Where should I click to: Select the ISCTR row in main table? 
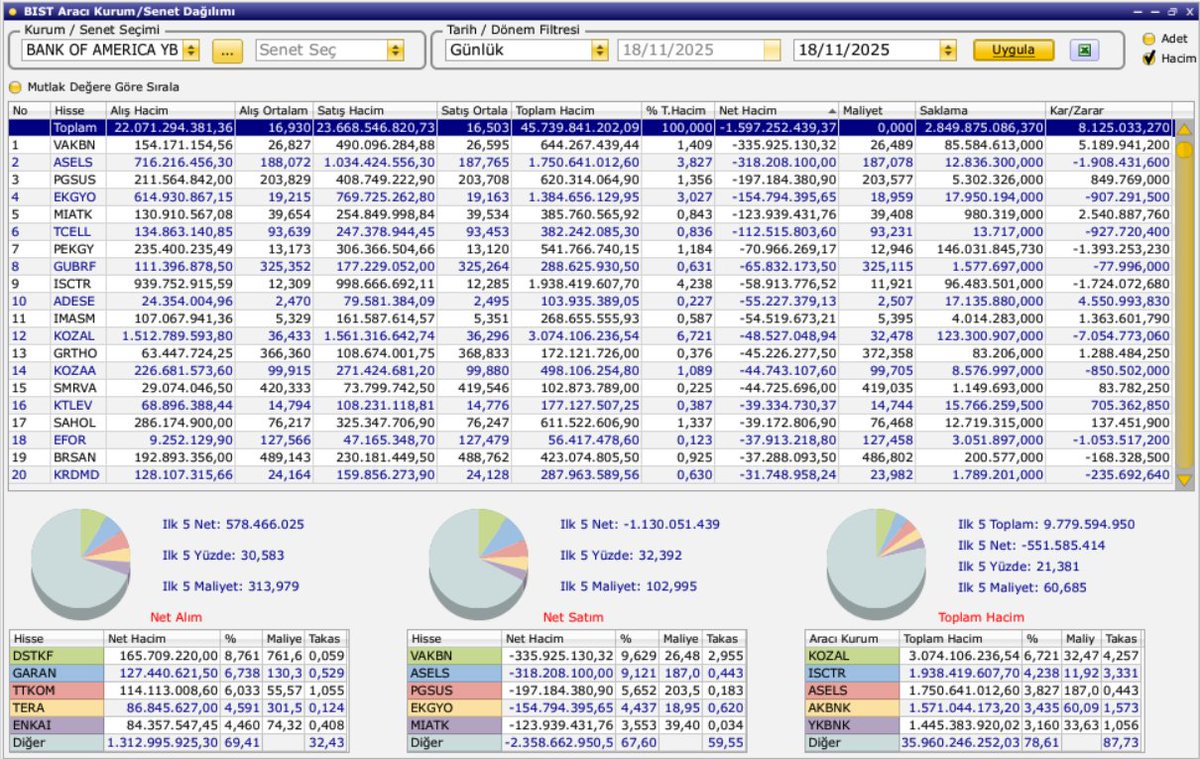[x=590, y=283]
